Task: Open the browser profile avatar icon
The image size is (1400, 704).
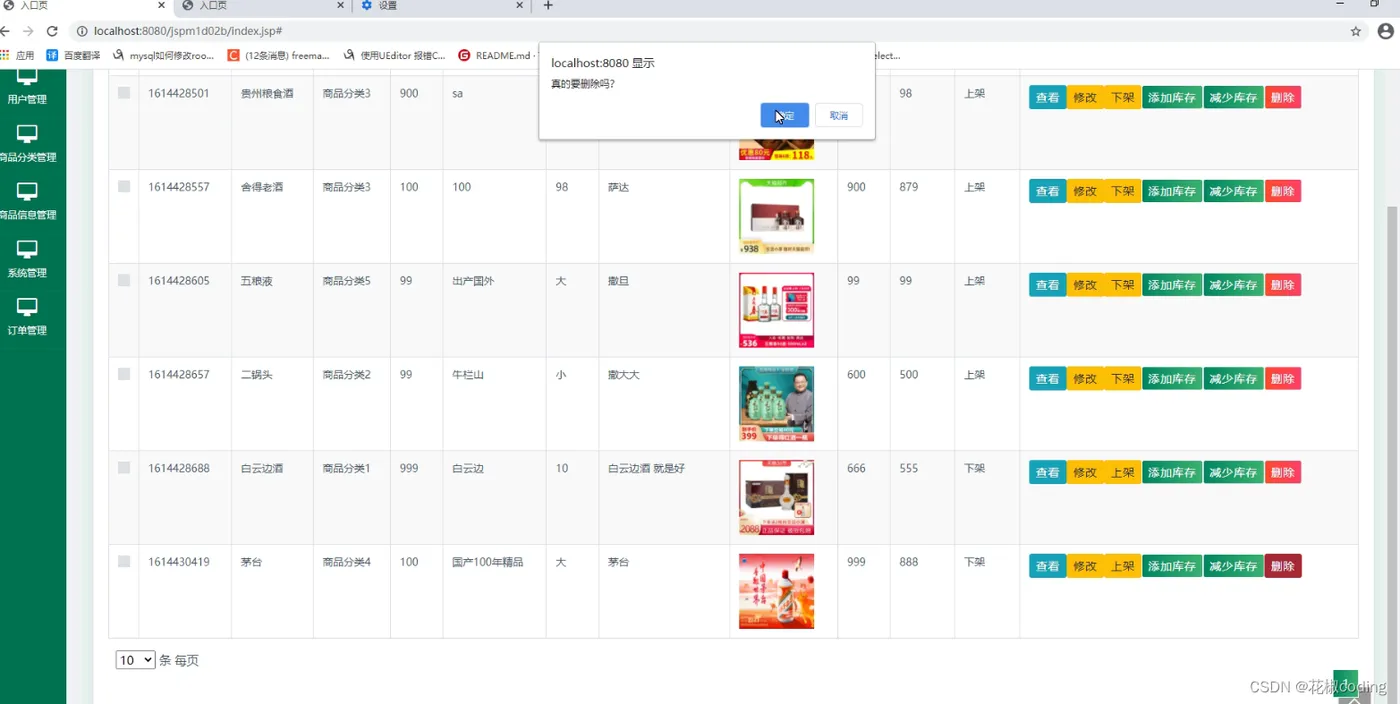Action: 1385,31
